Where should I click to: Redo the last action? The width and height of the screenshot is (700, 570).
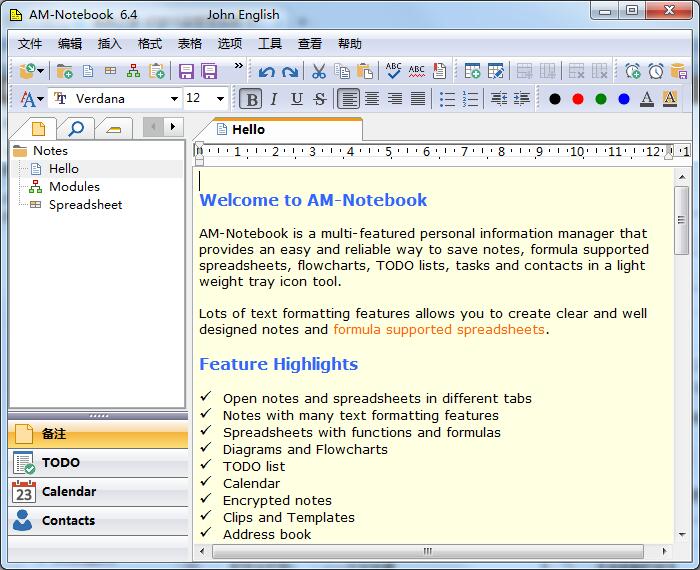point(290,72)
